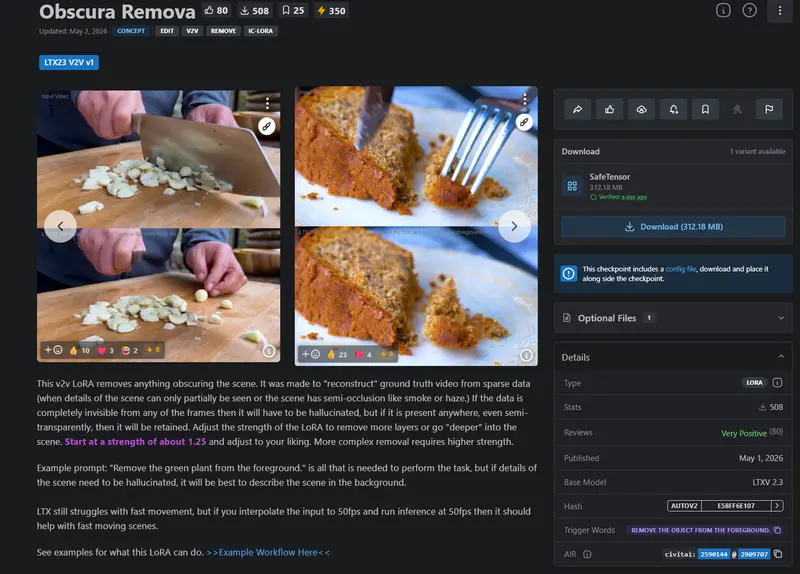The width and height of the screenshot is (800, 574).
Task: Click the AUTOV2 hash type label
Action: (x=684, y=506)
